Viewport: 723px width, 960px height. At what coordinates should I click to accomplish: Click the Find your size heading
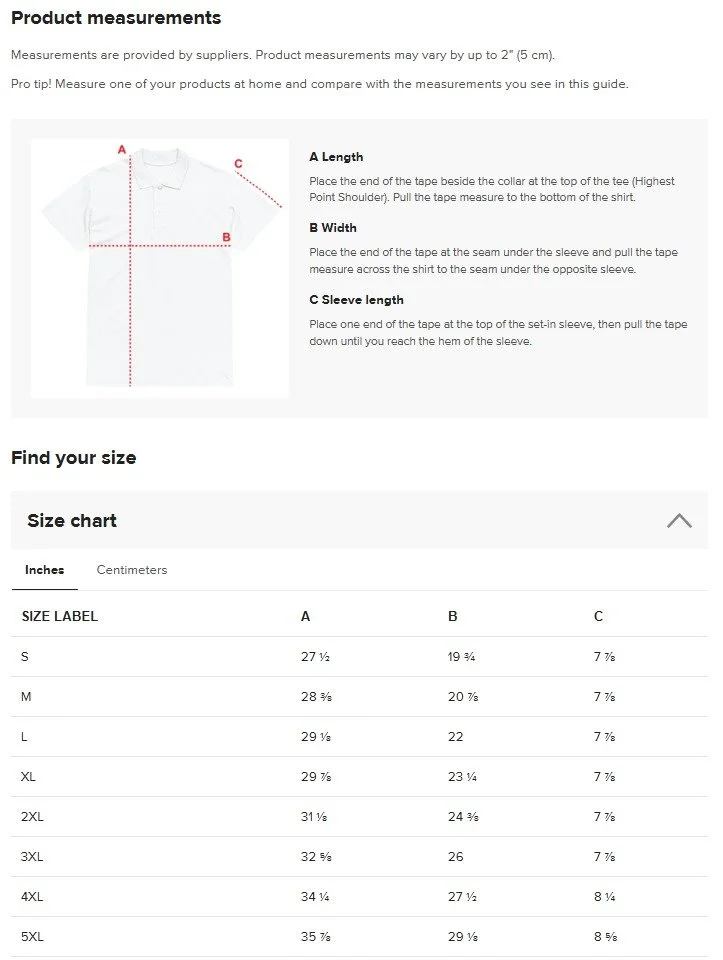point(74,458)
